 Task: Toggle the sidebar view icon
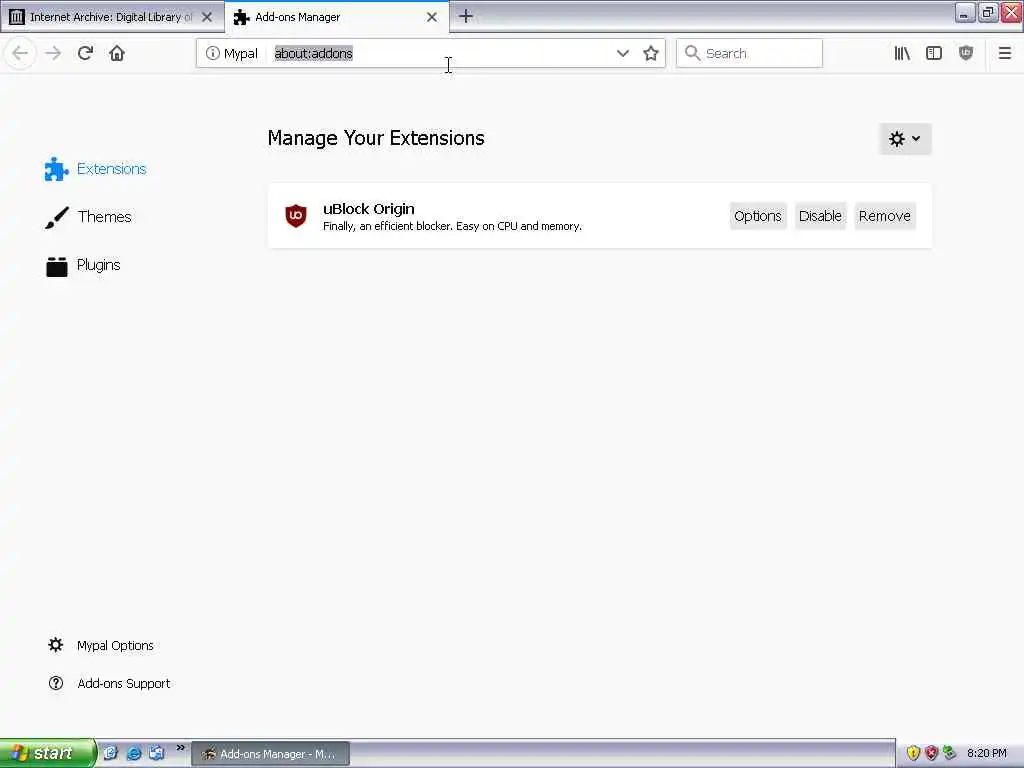click(934, 54)
